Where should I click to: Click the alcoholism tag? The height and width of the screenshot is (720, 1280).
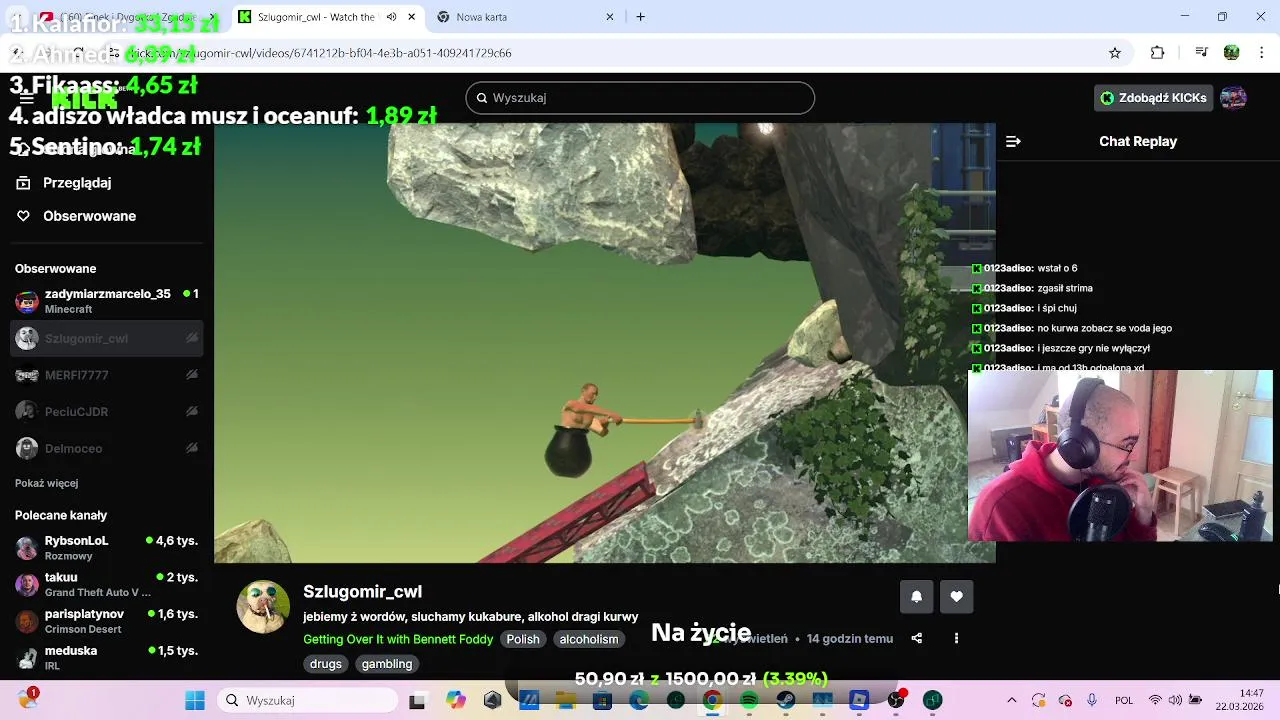589,639
